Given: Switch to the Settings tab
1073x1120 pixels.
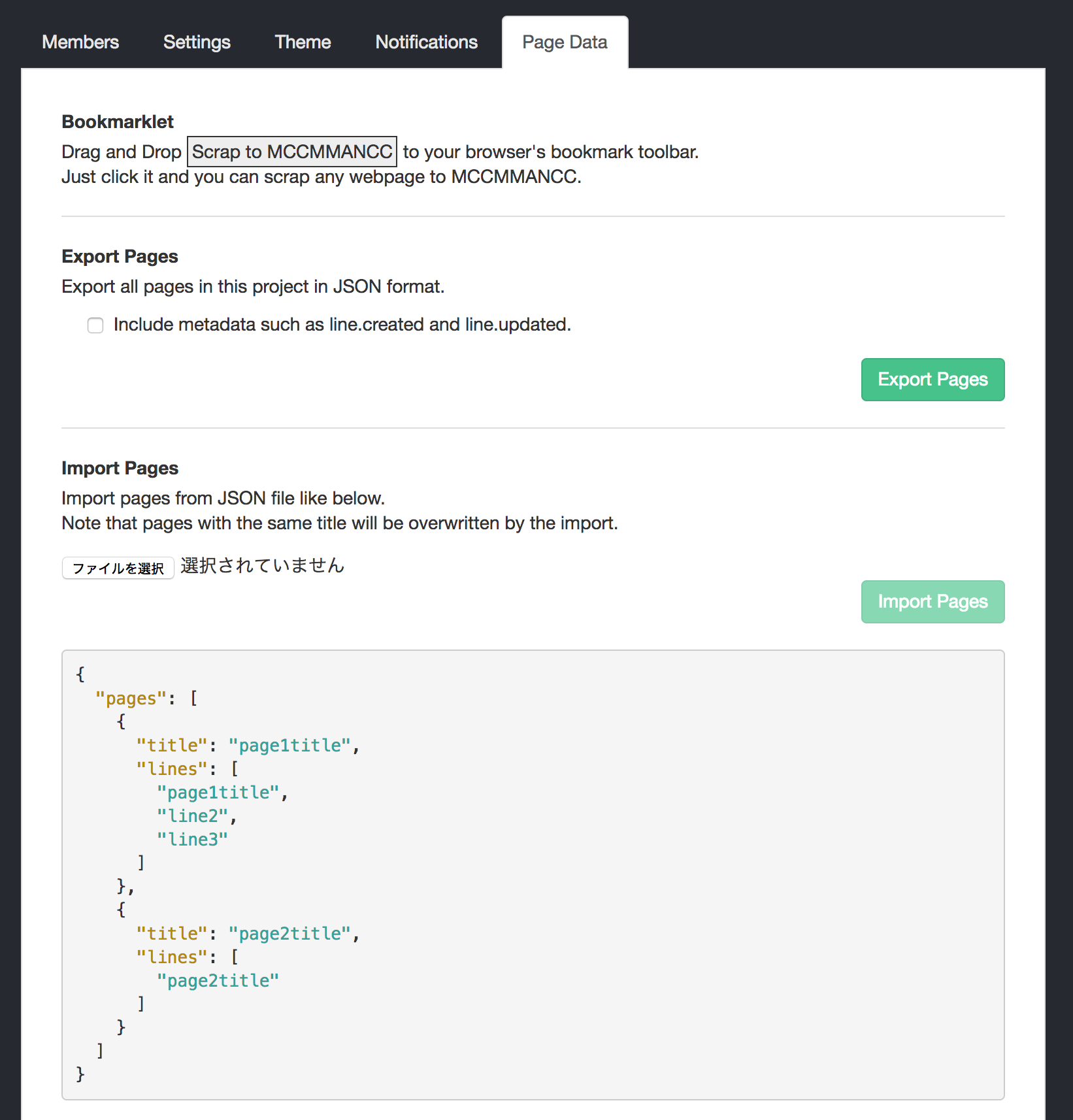Looking at the screenshot, I should pos(197,42).
